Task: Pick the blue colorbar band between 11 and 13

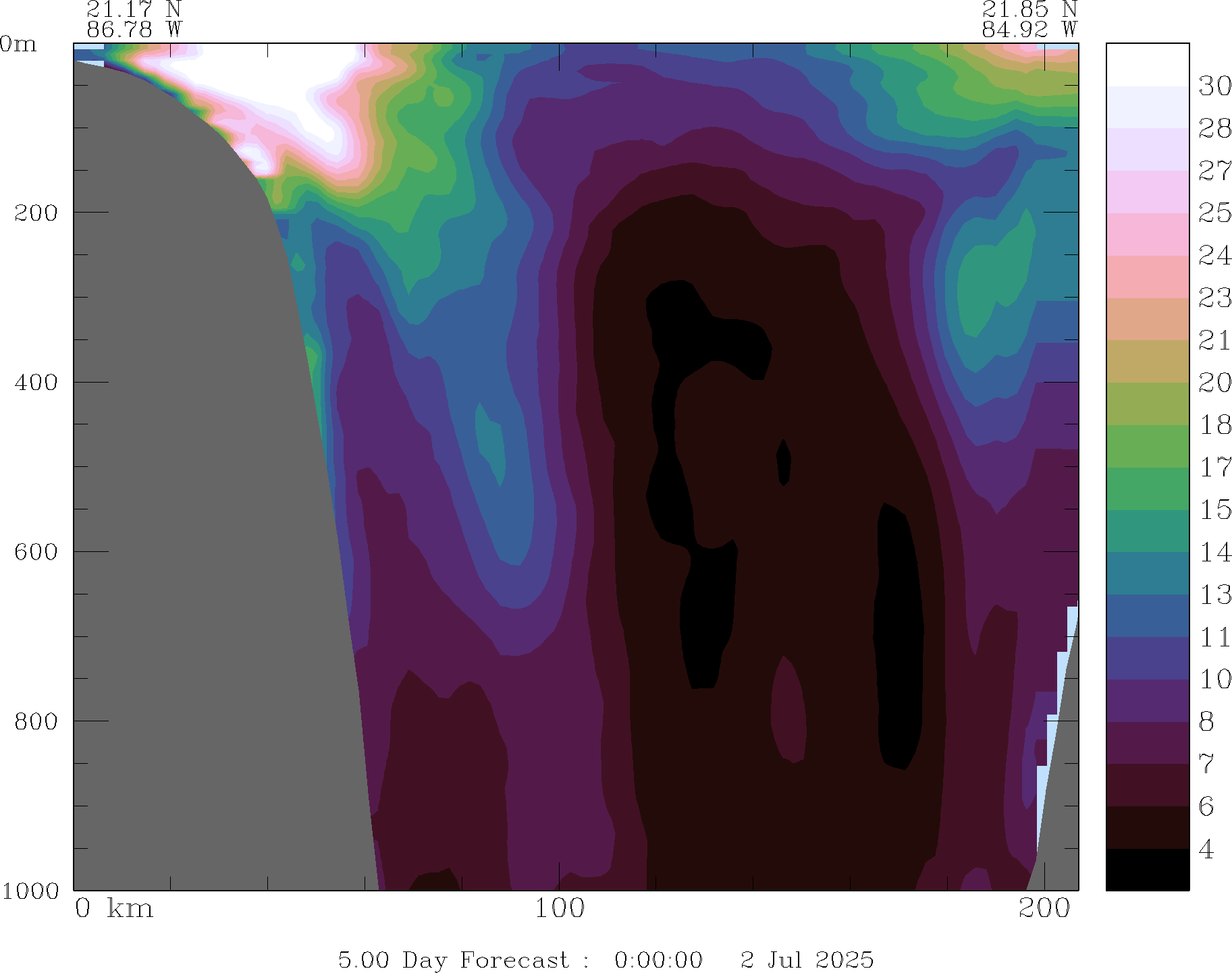Action: [x=1147, y=615]
